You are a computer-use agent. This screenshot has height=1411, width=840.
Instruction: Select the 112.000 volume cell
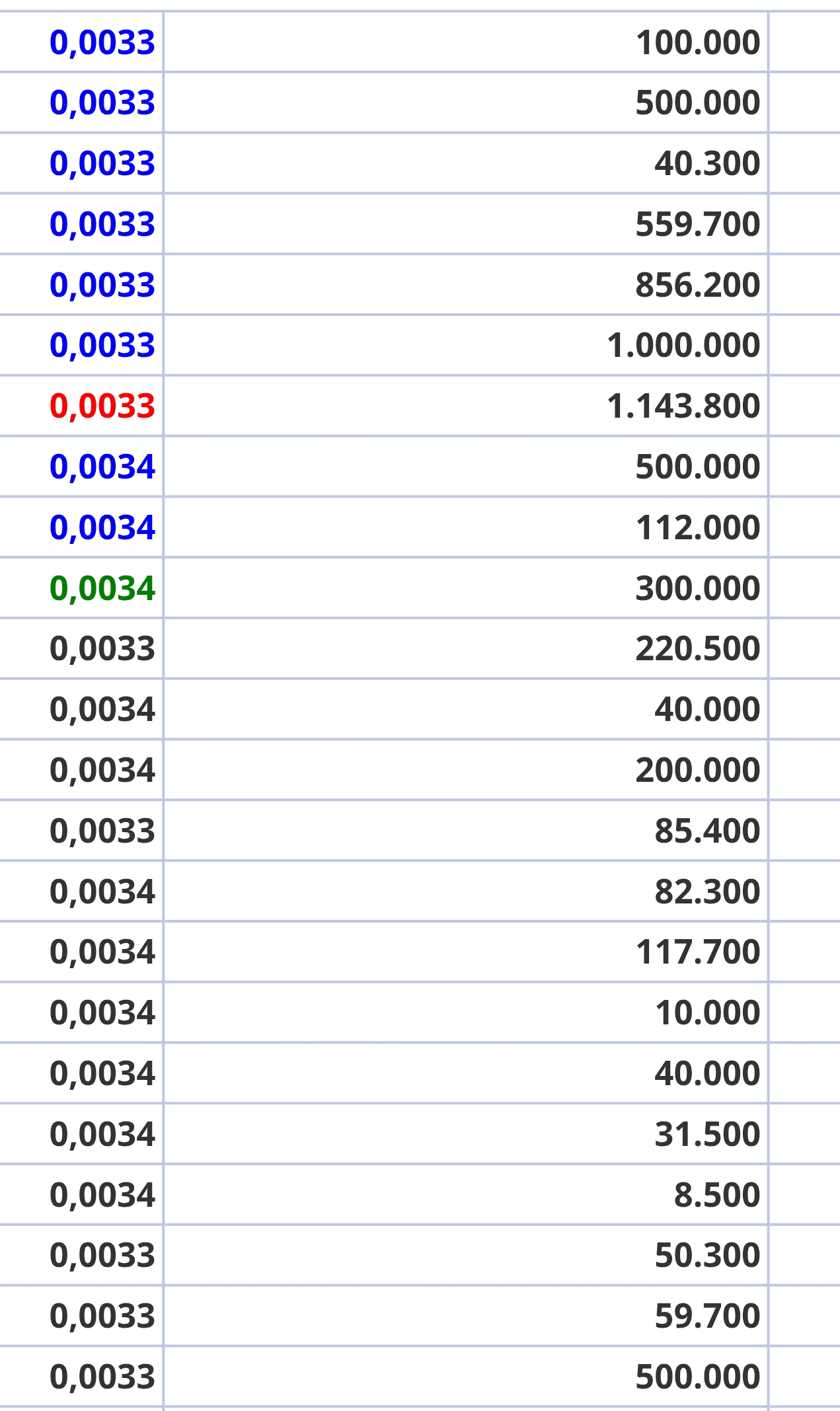tap(466, 527)
